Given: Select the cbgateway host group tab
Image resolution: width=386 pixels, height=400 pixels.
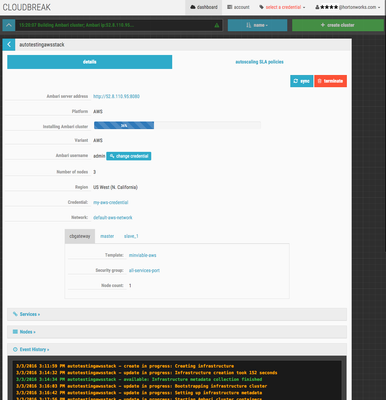Looking at the screenshot, I should 80,236.
